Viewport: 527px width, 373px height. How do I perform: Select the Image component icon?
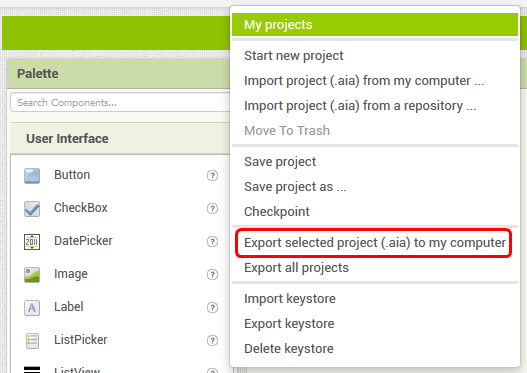pyautogui.click(x=32, y=275)
